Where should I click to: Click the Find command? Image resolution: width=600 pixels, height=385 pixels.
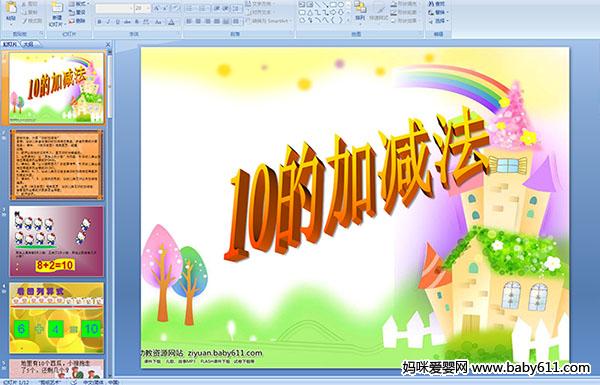[x=437, y=4]
